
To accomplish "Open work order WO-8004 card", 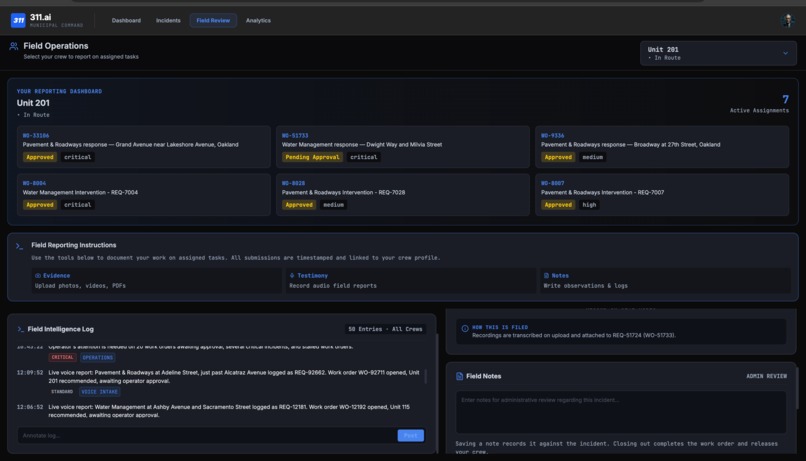I will [x=143, y=195].
